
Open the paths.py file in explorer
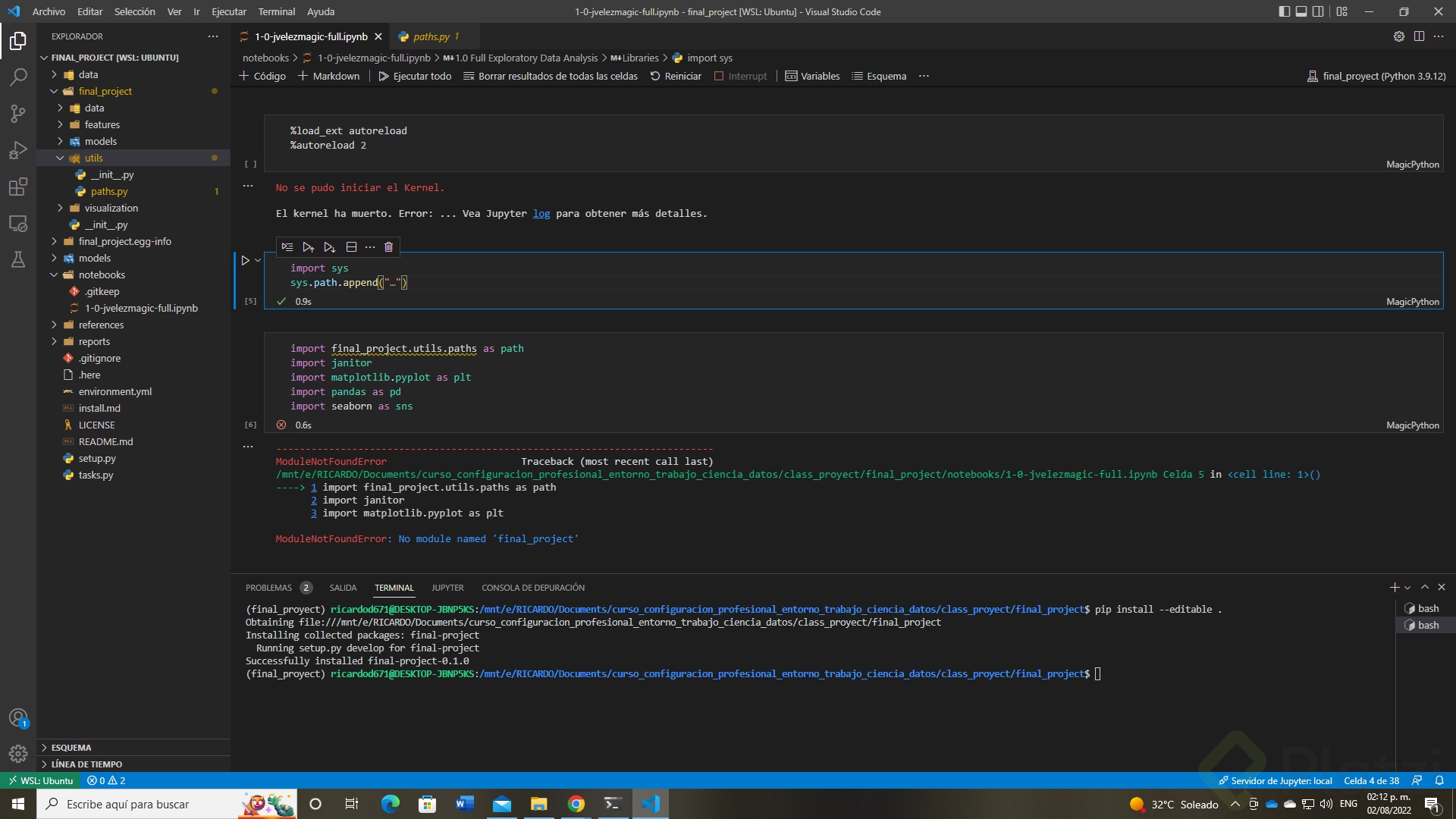pyautogui.click(x=109, y=191)
